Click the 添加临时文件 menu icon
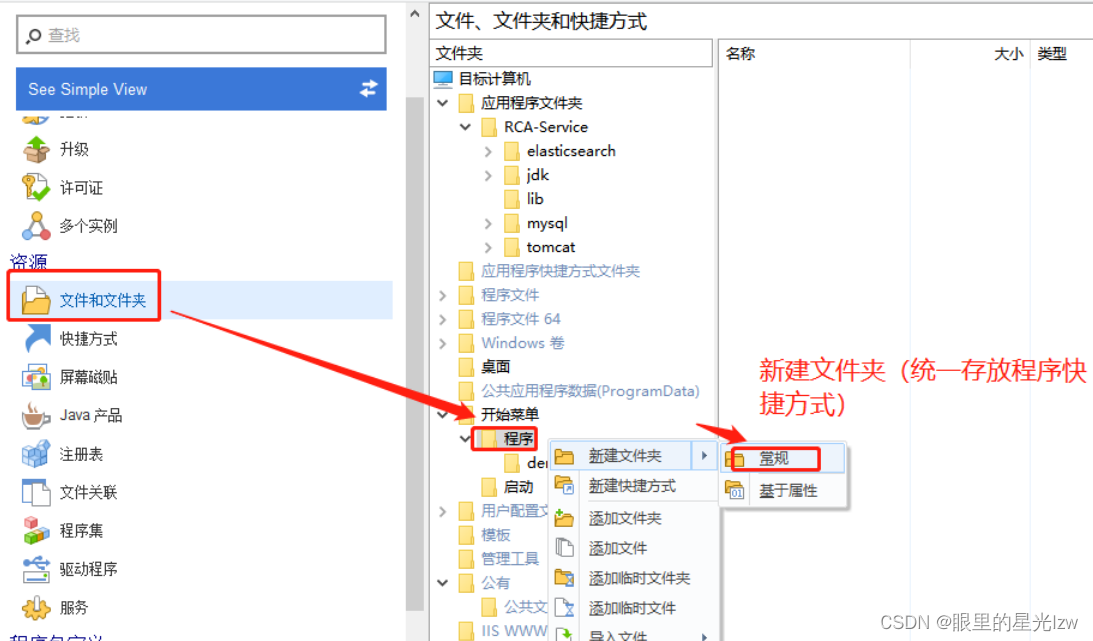 click(564, 608)
